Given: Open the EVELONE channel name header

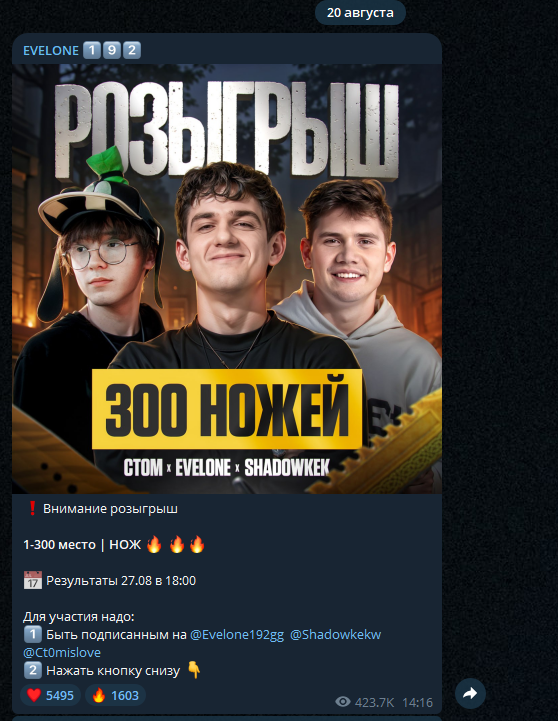Looking at the screenshot, I should point(51,51).
